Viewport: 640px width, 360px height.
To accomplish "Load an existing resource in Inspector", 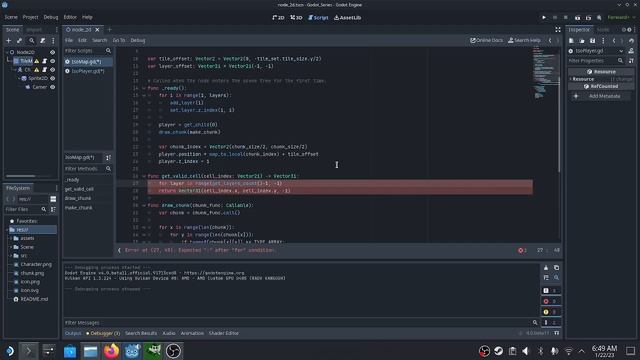I will pos(582,40).
